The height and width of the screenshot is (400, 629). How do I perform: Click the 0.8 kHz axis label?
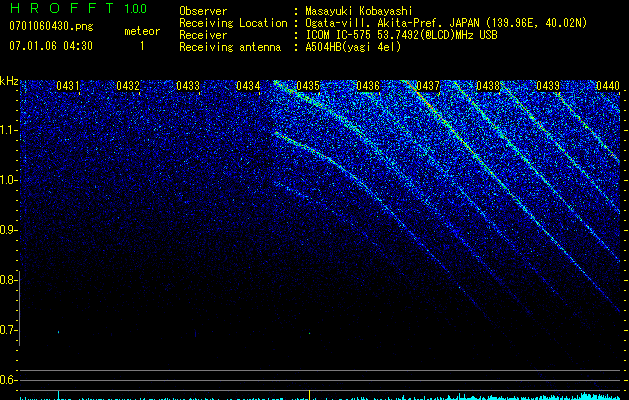tap(6, 280)
